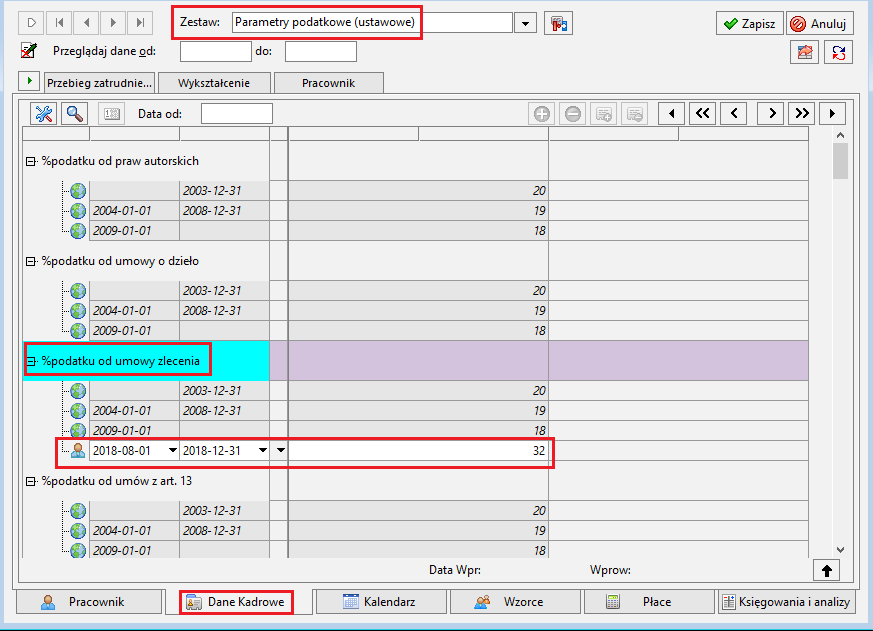Click the chart icon button below Zapisz
The height and width of the screenshot is (631, 873).
805,53
